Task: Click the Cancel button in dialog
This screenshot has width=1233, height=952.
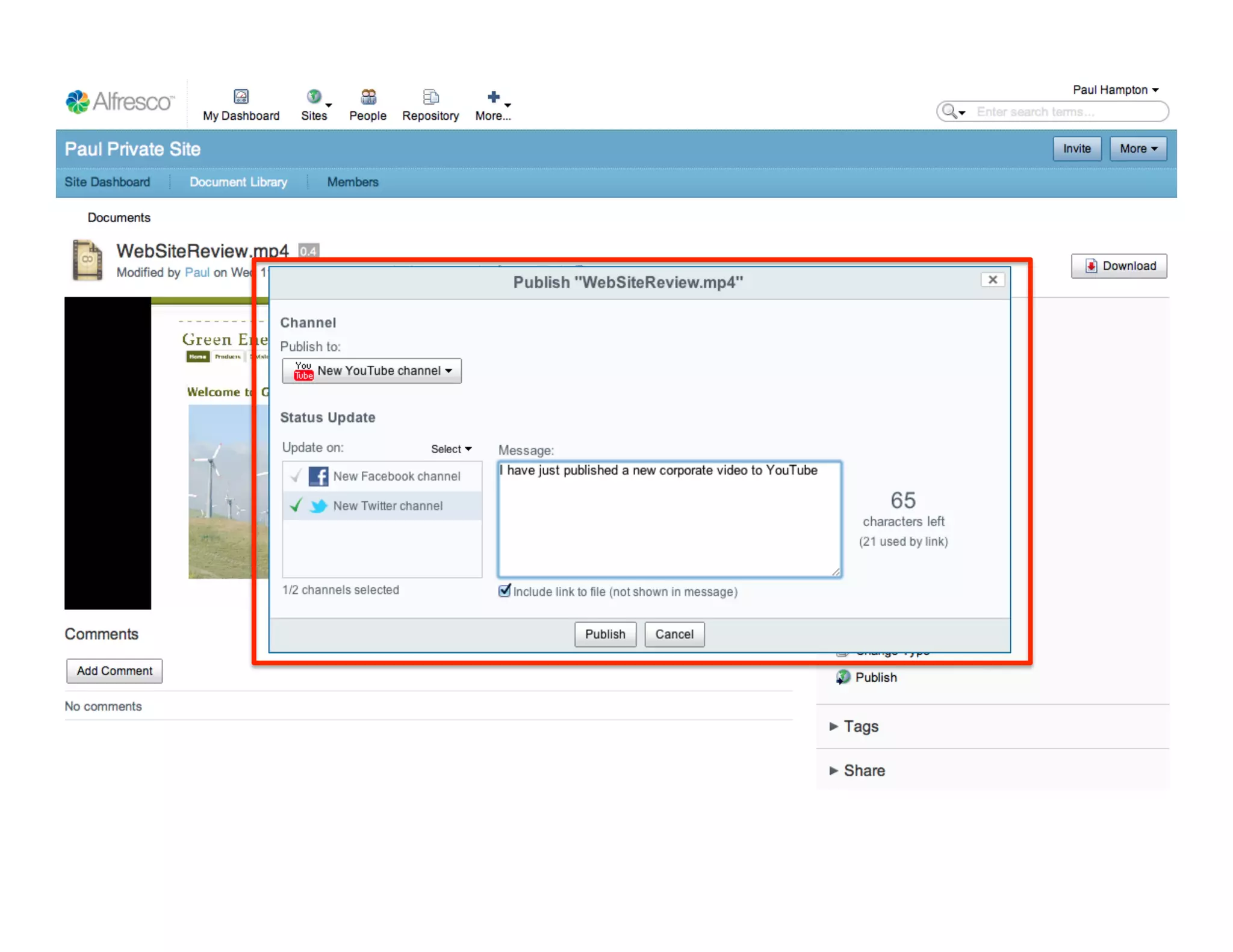Action: pos(674,634)
